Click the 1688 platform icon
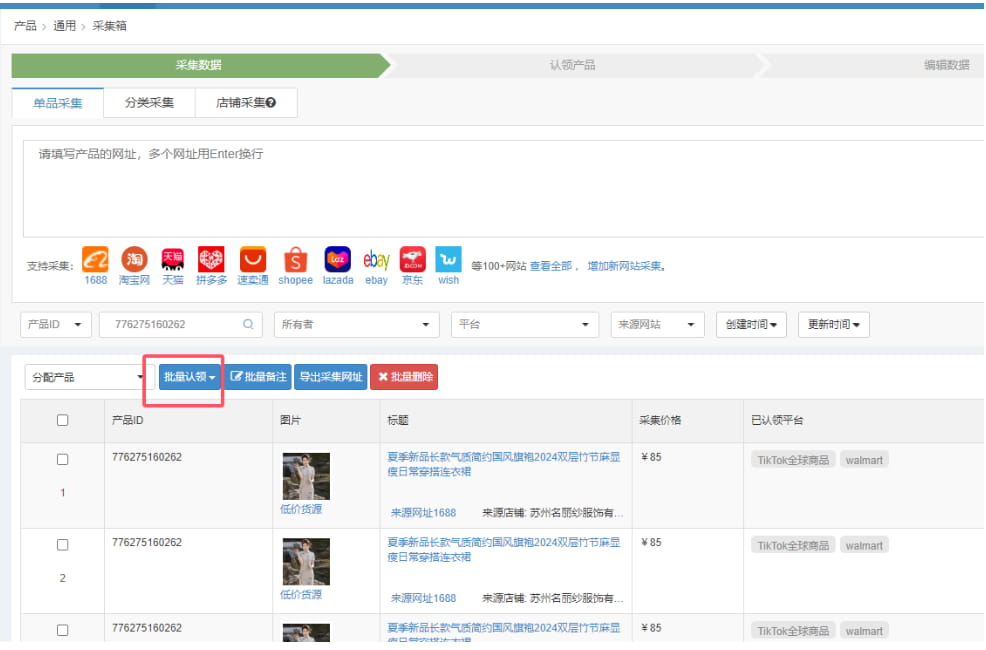 pyautogui.click(x=95, y=260)
